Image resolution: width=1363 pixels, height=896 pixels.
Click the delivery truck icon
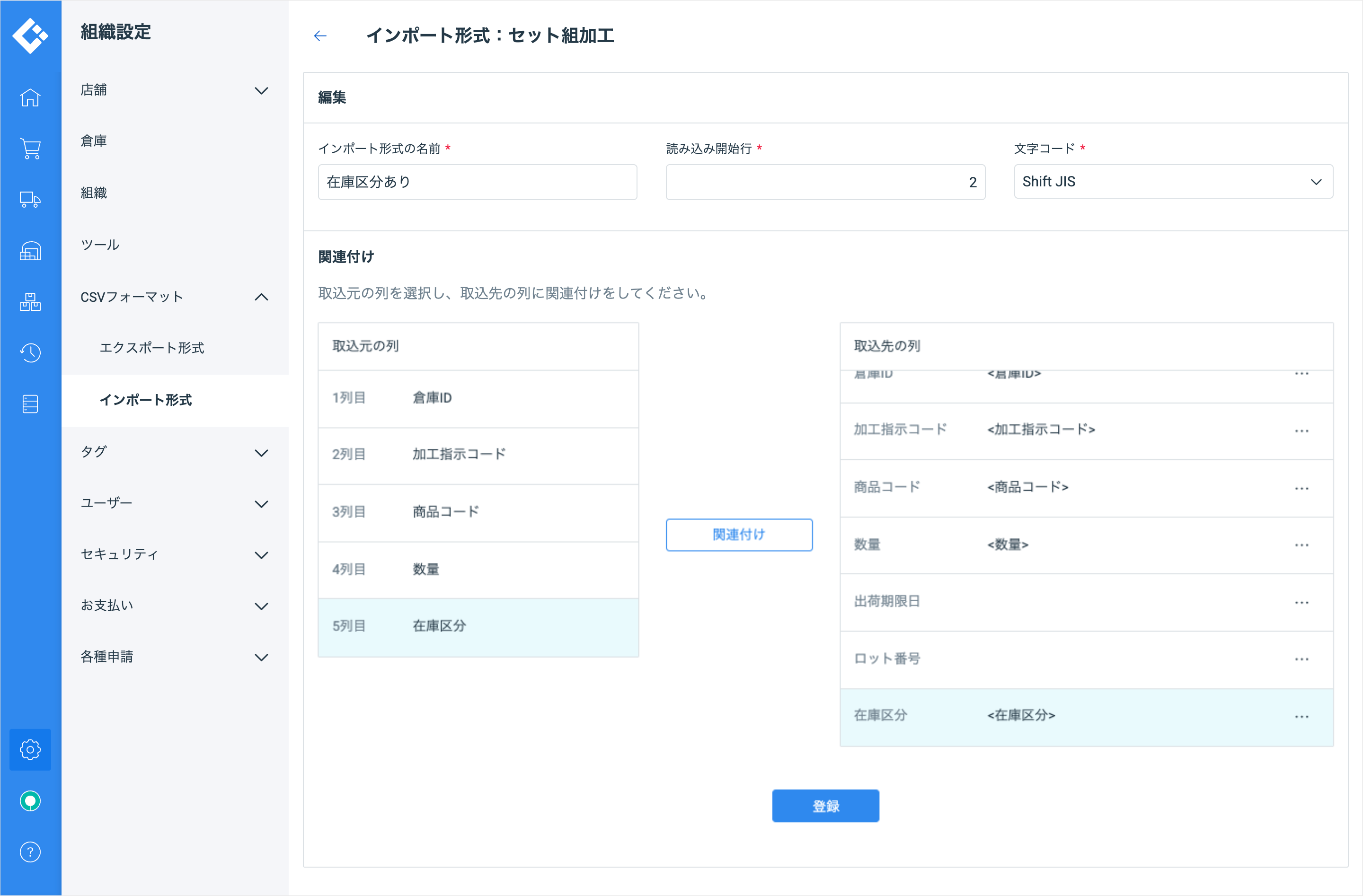[30, 199]
